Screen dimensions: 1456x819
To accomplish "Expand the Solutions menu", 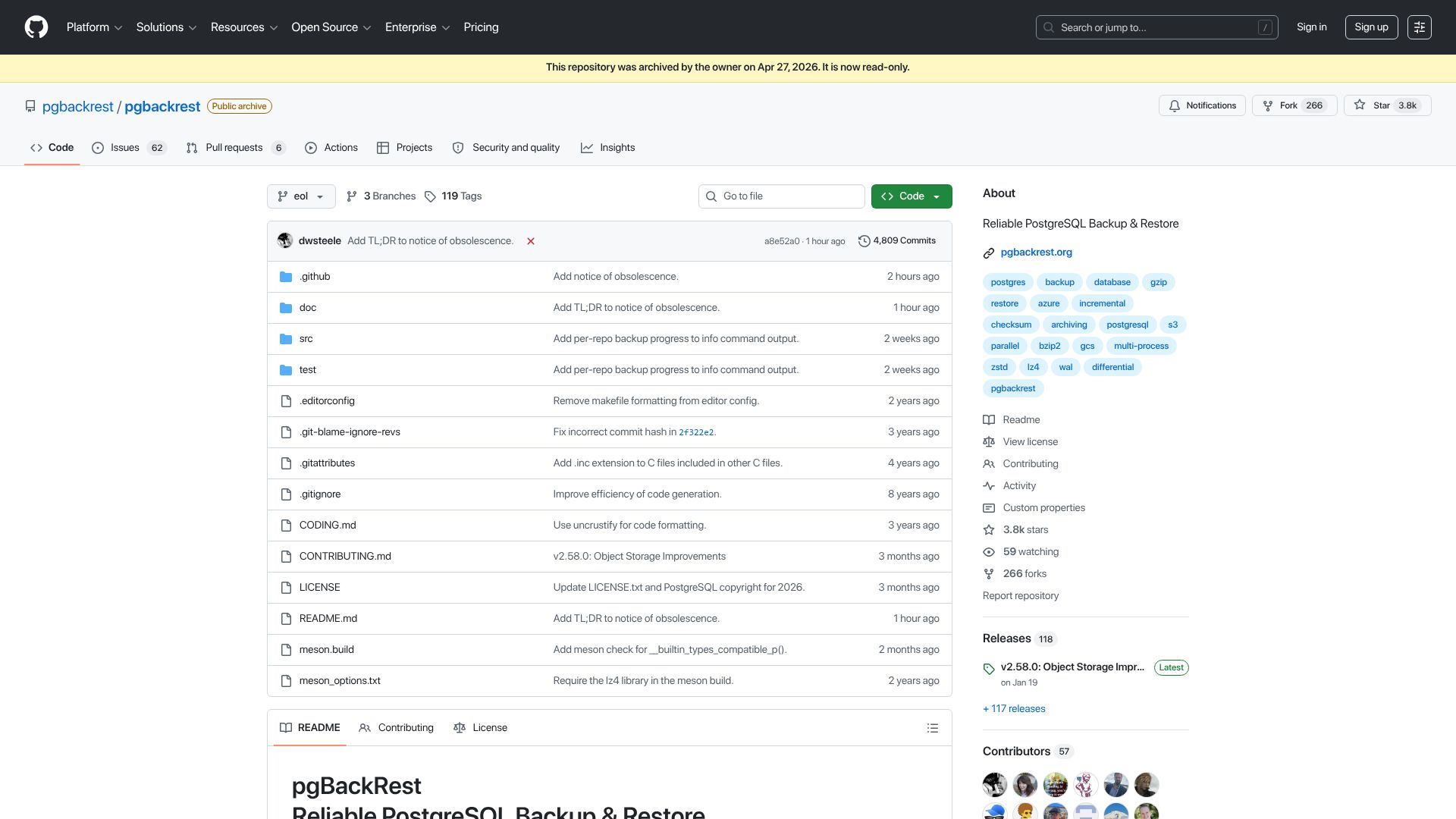I will tap(166, 27).
